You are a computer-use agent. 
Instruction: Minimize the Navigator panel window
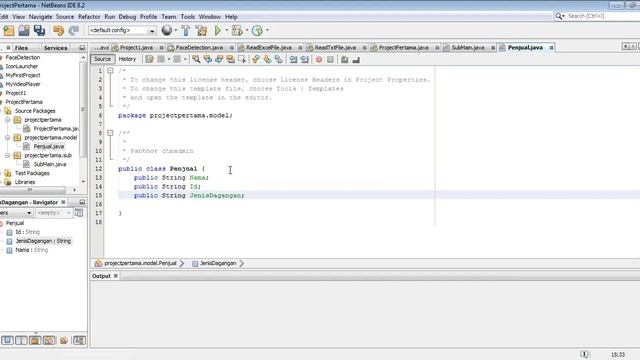(82, 202)
